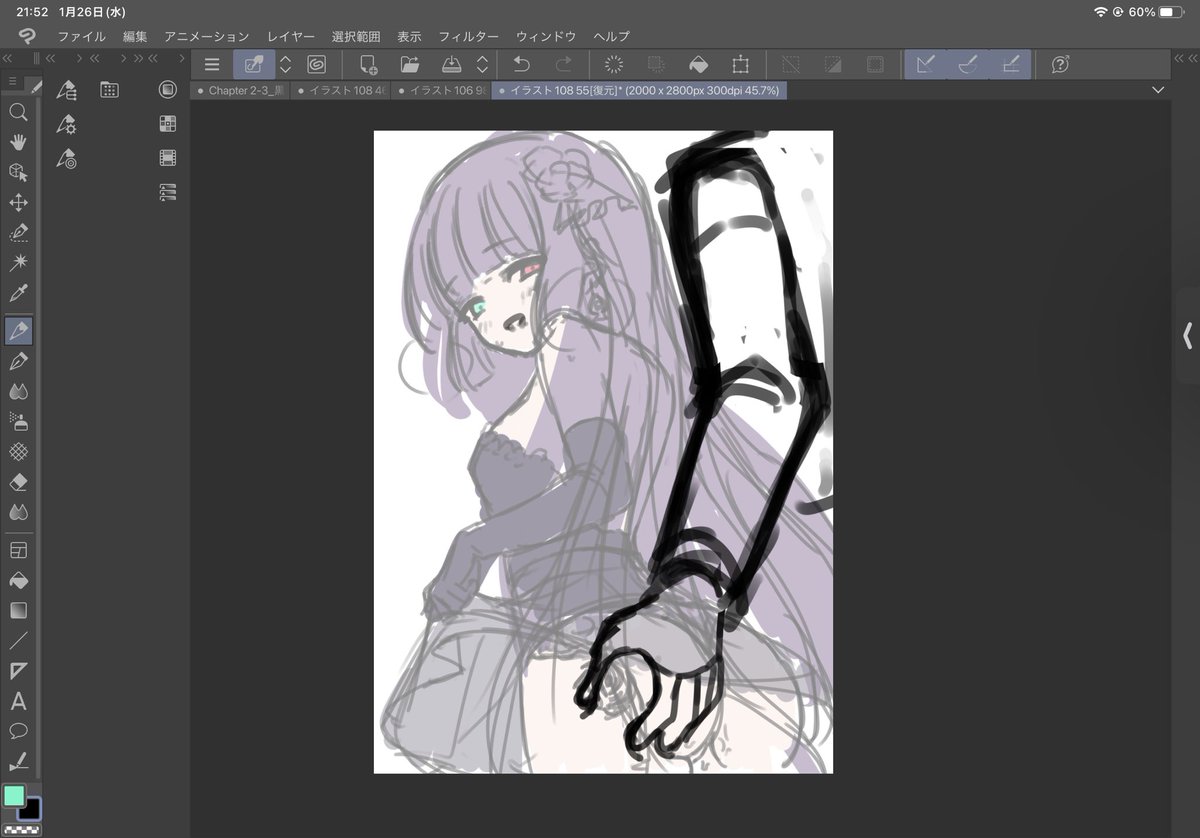Open the ヘルプ menu
Screen dimensions: 1200x838
(x=611, y=36)
